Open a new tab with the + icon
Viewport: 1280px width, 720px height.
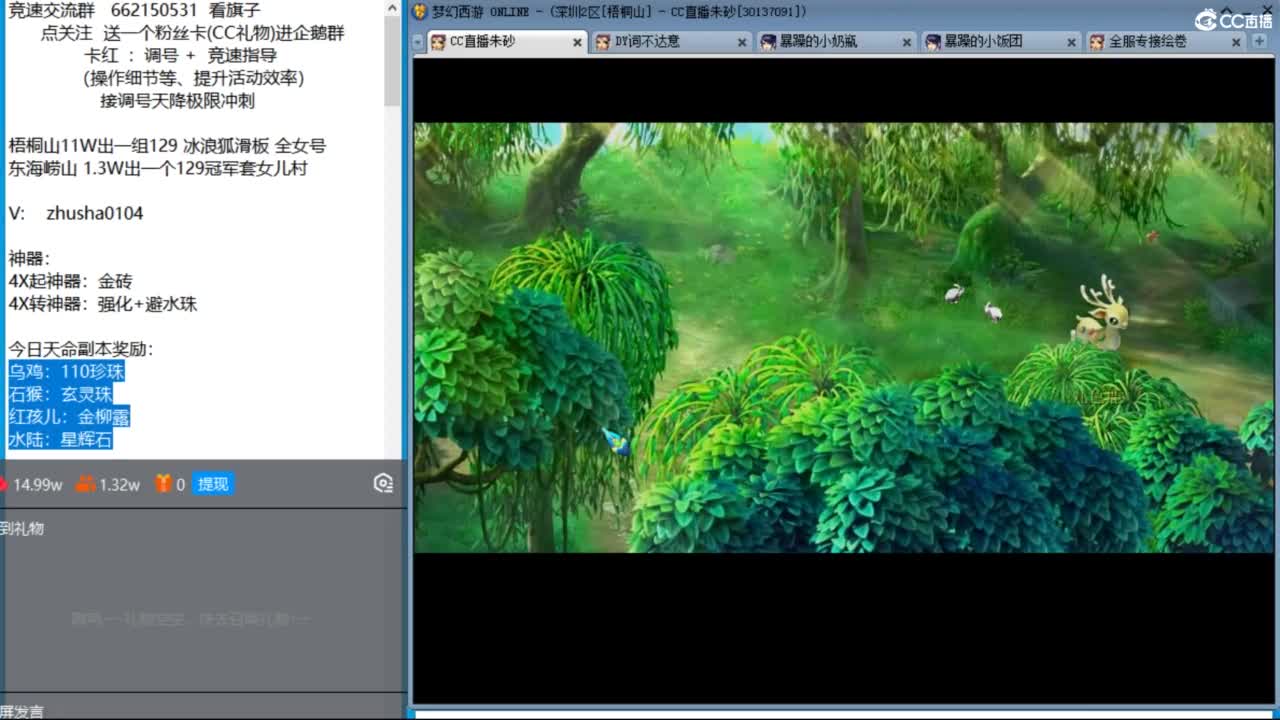1258,43
